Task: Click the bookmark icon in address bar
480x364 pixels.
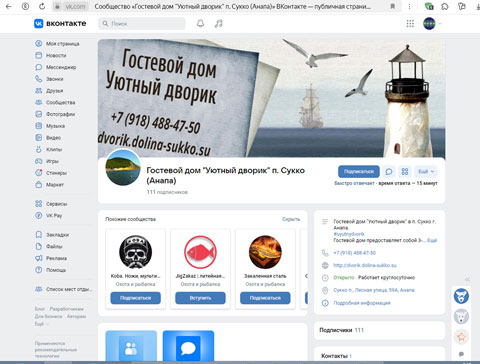Action: [x=393, y=6]
